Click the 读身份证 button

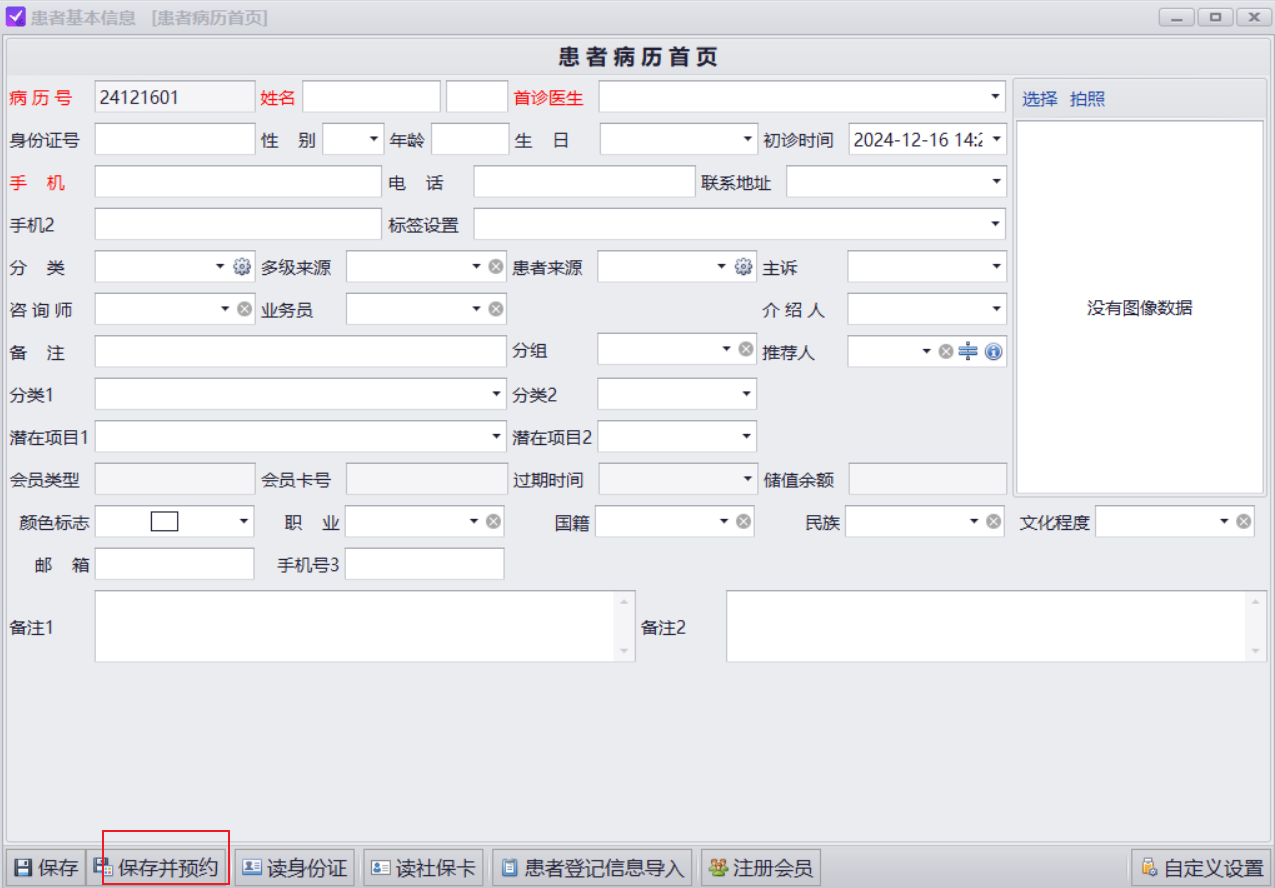pos(295,868)
